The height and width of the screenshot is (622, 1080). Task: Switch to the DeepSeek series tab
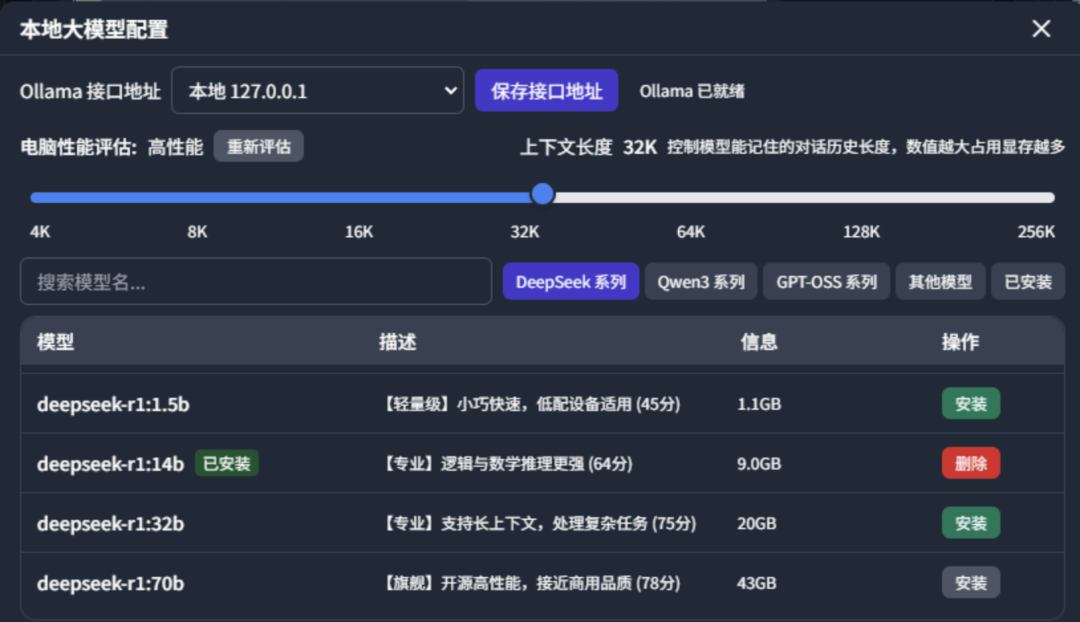click(x=570, y=282)
